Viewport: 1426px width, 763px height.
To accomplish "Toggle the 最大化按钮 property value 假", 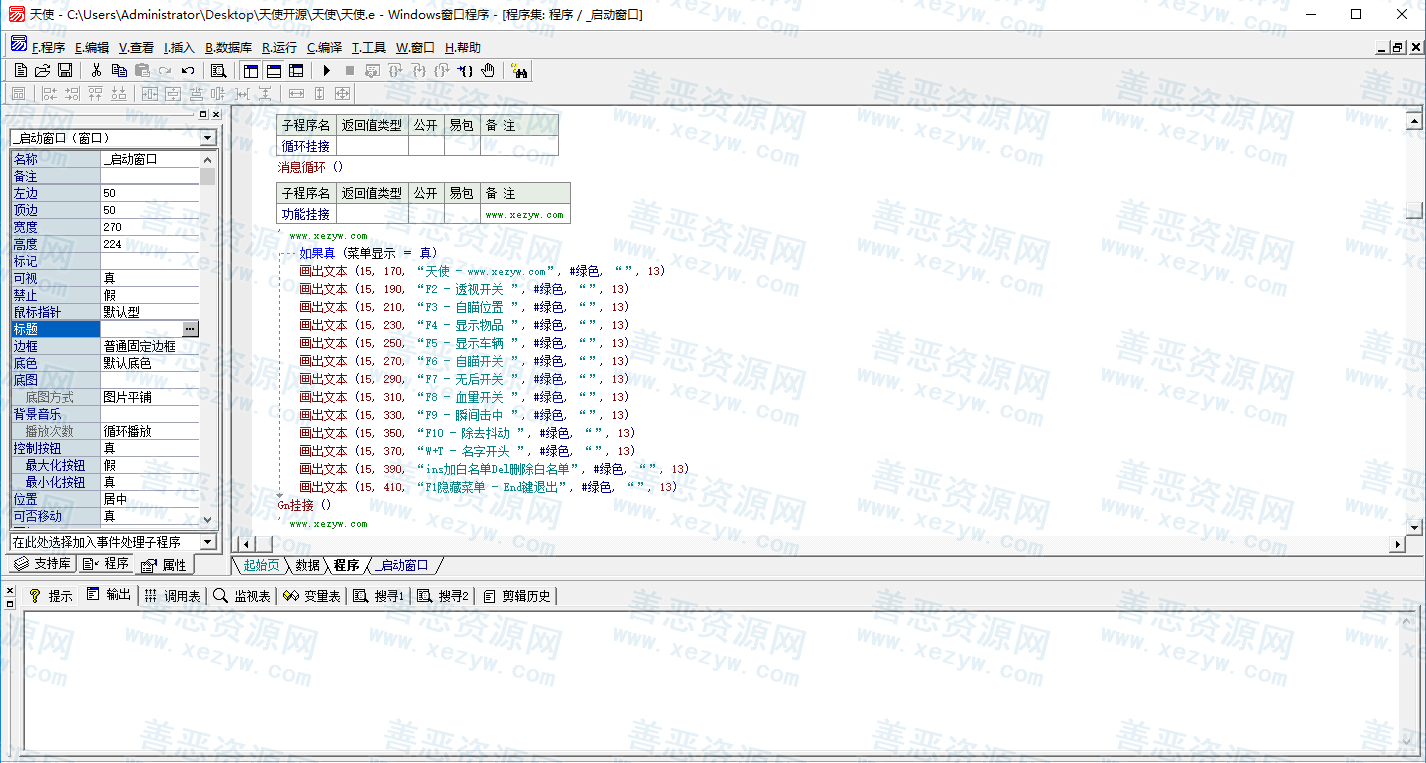I will 150,465.
